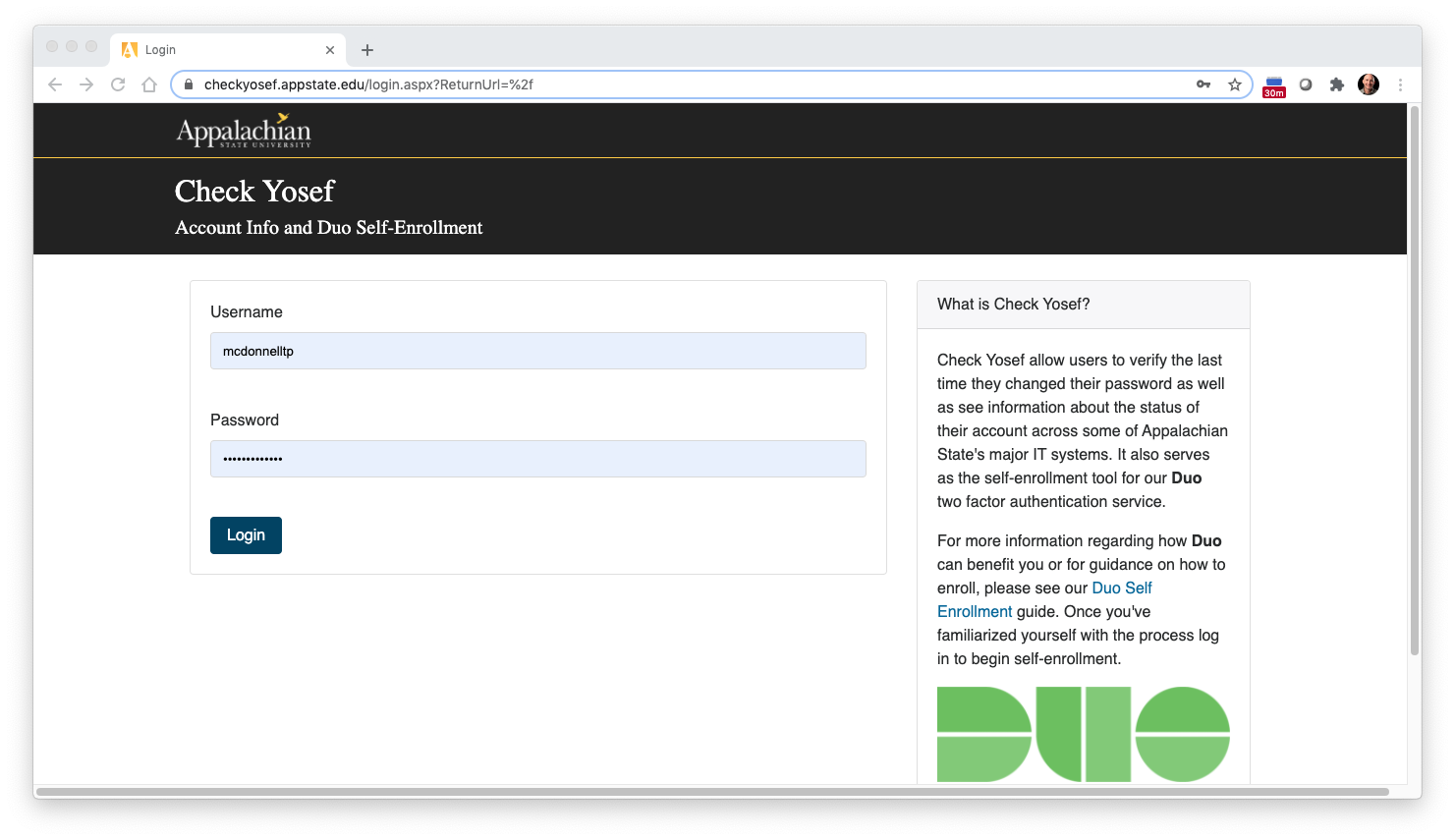
Task: Click the Username label
Action: pyautogui.click(x=247, y=312)
